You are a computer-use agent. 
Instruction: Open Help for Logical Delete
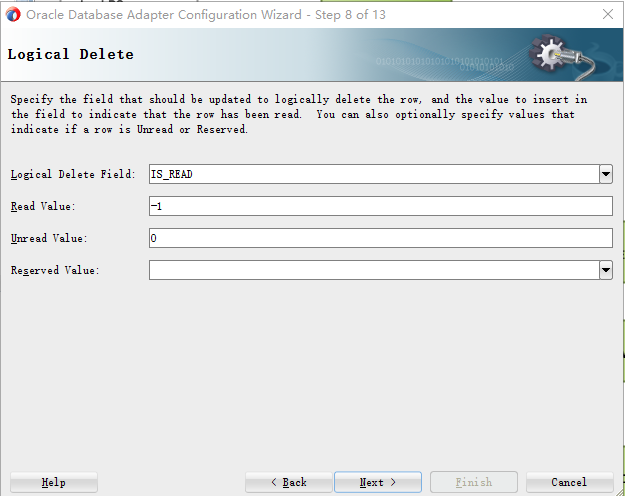pyautogui.click(x=54, y=482)
